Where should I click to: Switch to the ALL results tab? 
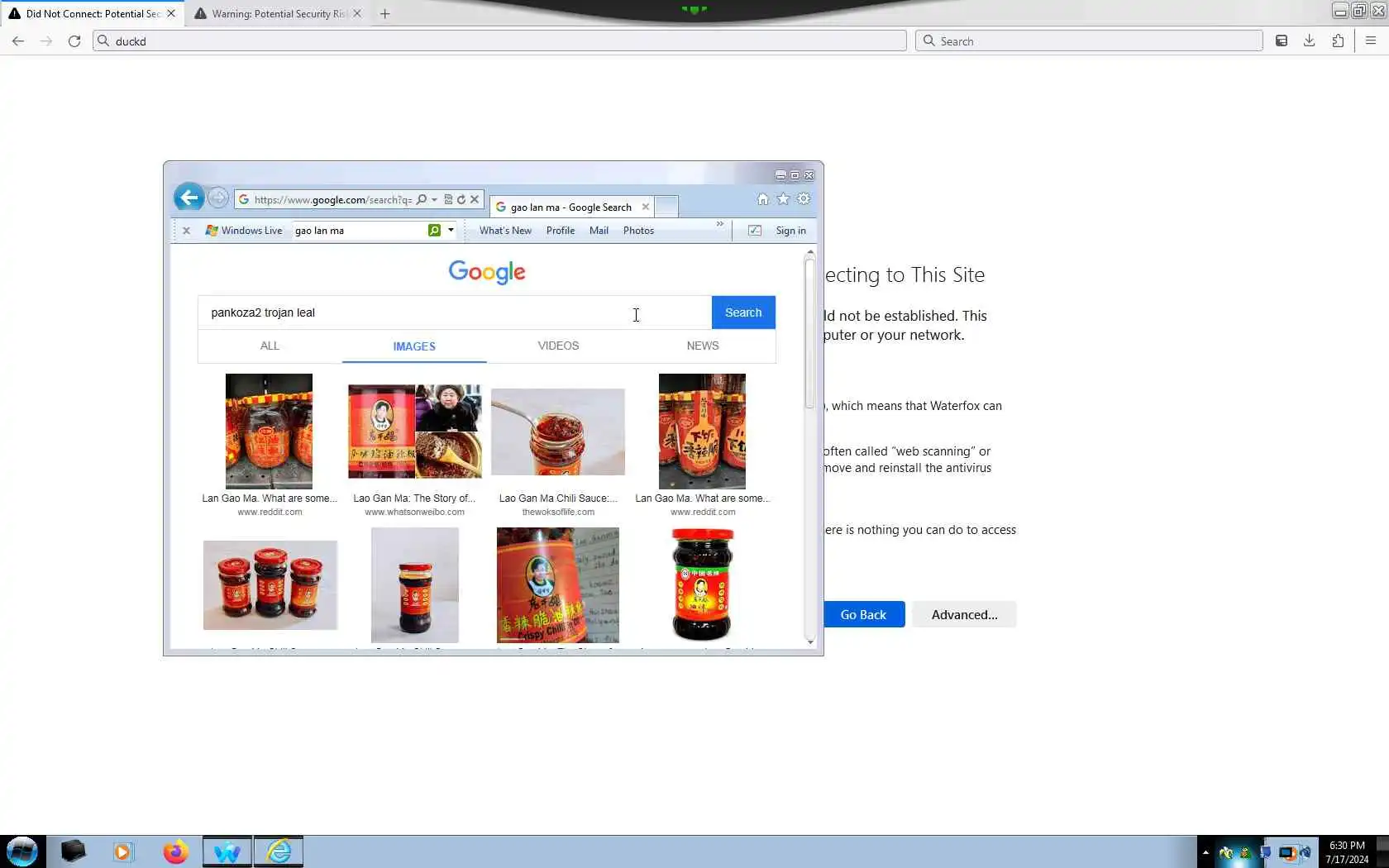click(x=270, y=346)
